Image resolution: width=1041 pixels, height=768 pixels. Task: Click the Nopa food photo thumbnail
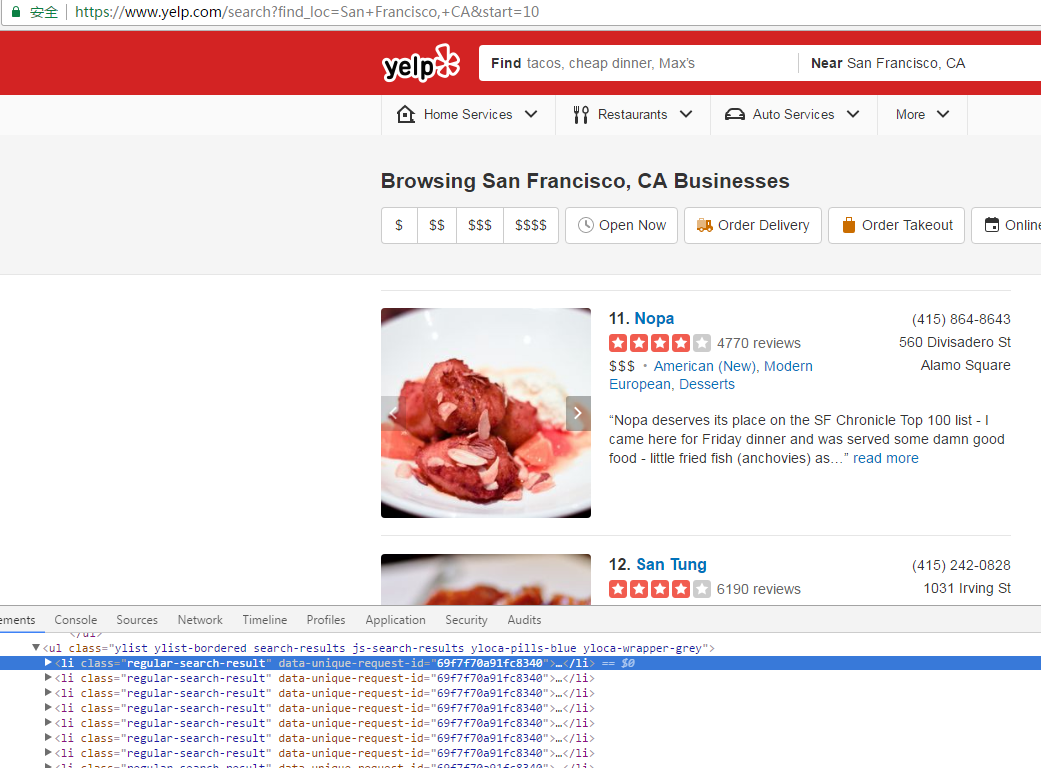click(486, 413)
